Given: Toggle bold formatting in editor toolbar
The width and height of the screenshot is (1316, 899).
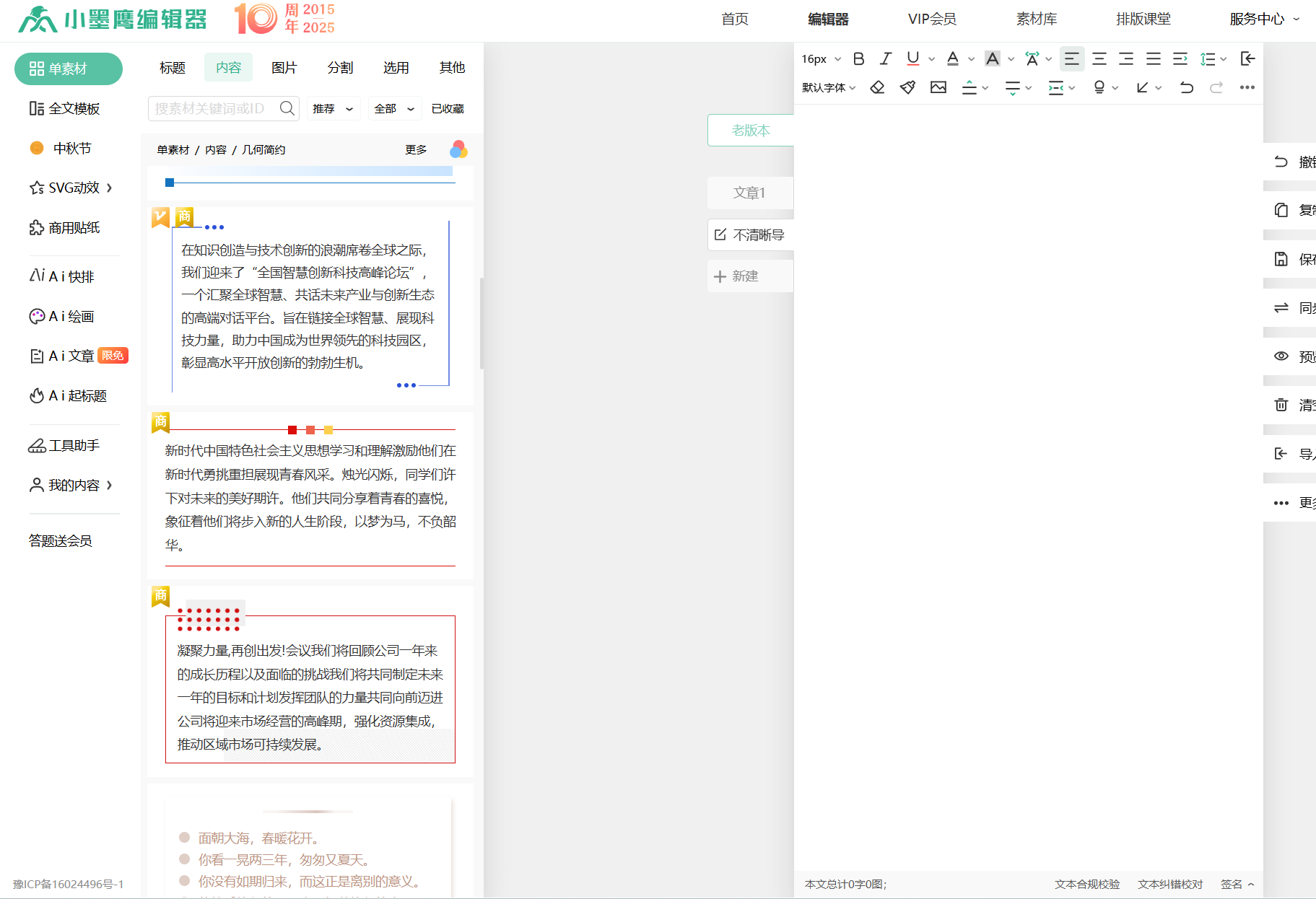Looking at the screenshot, I should [858, 59].
